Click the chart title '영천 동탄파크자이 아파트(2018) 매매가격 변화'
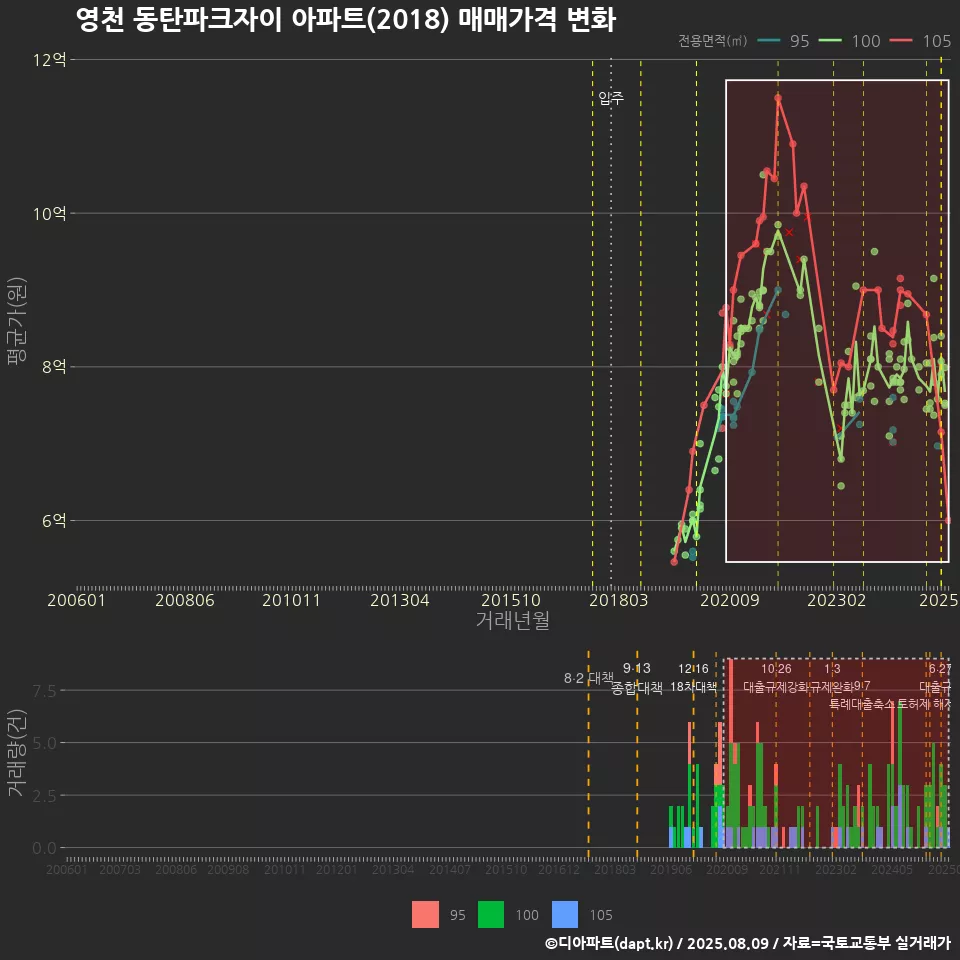Image resolution: width=960 pixels, height=960 pixels. click(346, 20)
